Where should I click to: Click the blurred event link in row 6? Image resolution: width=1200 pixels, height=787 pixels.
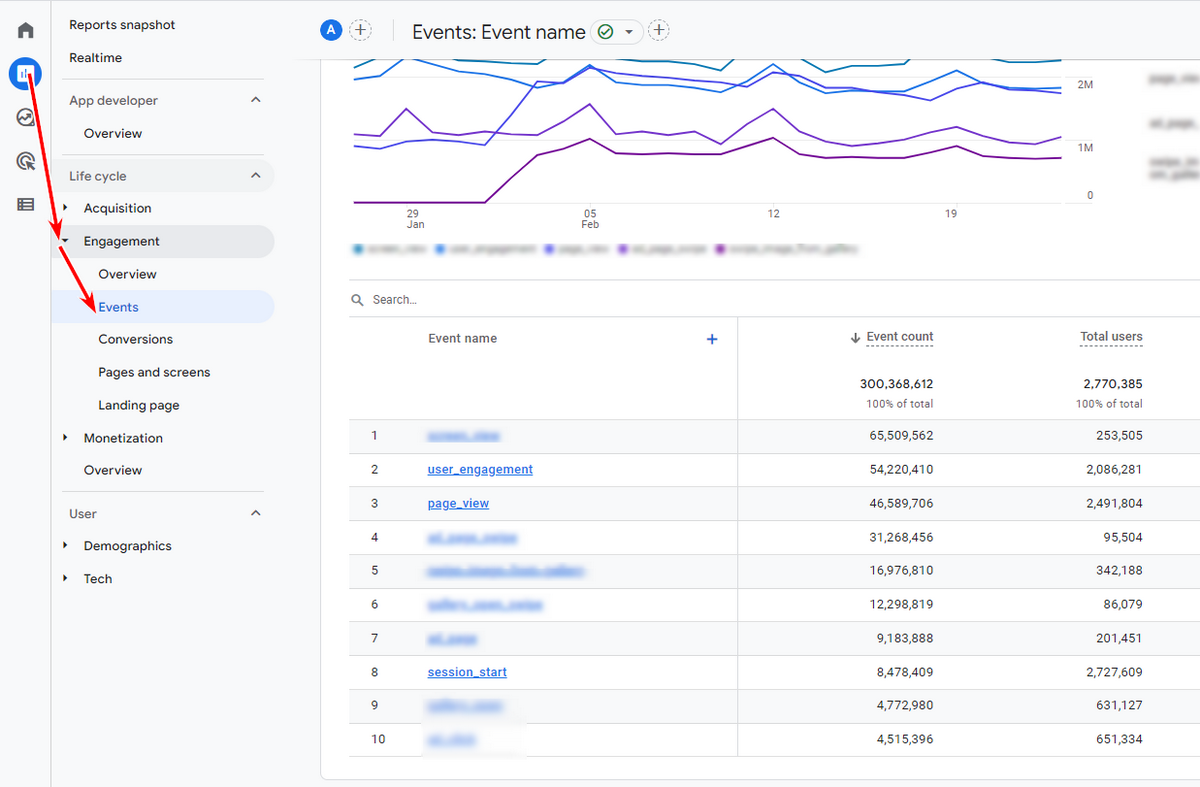485,605
